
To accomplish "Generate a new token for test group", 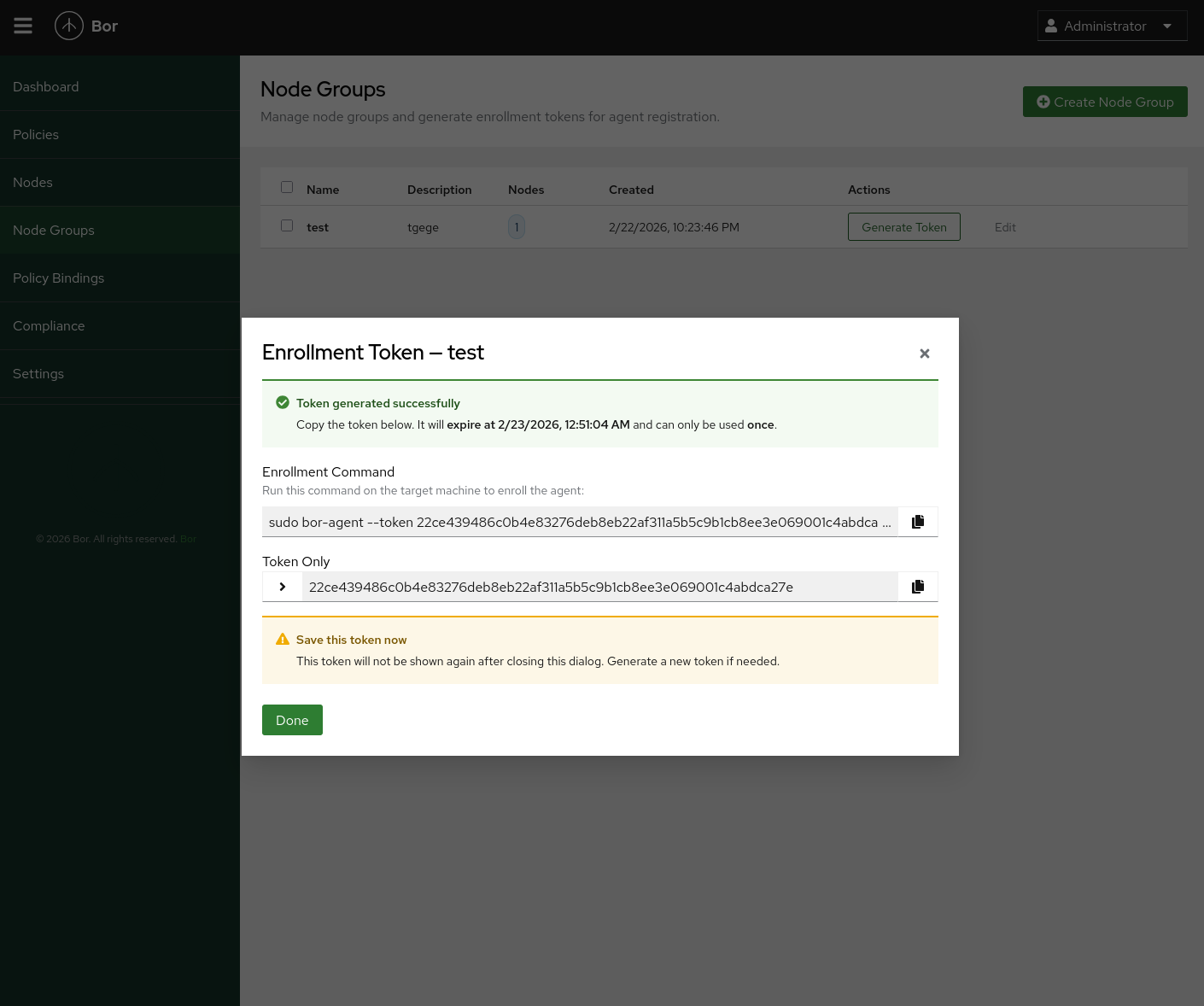I will (903, 226).
